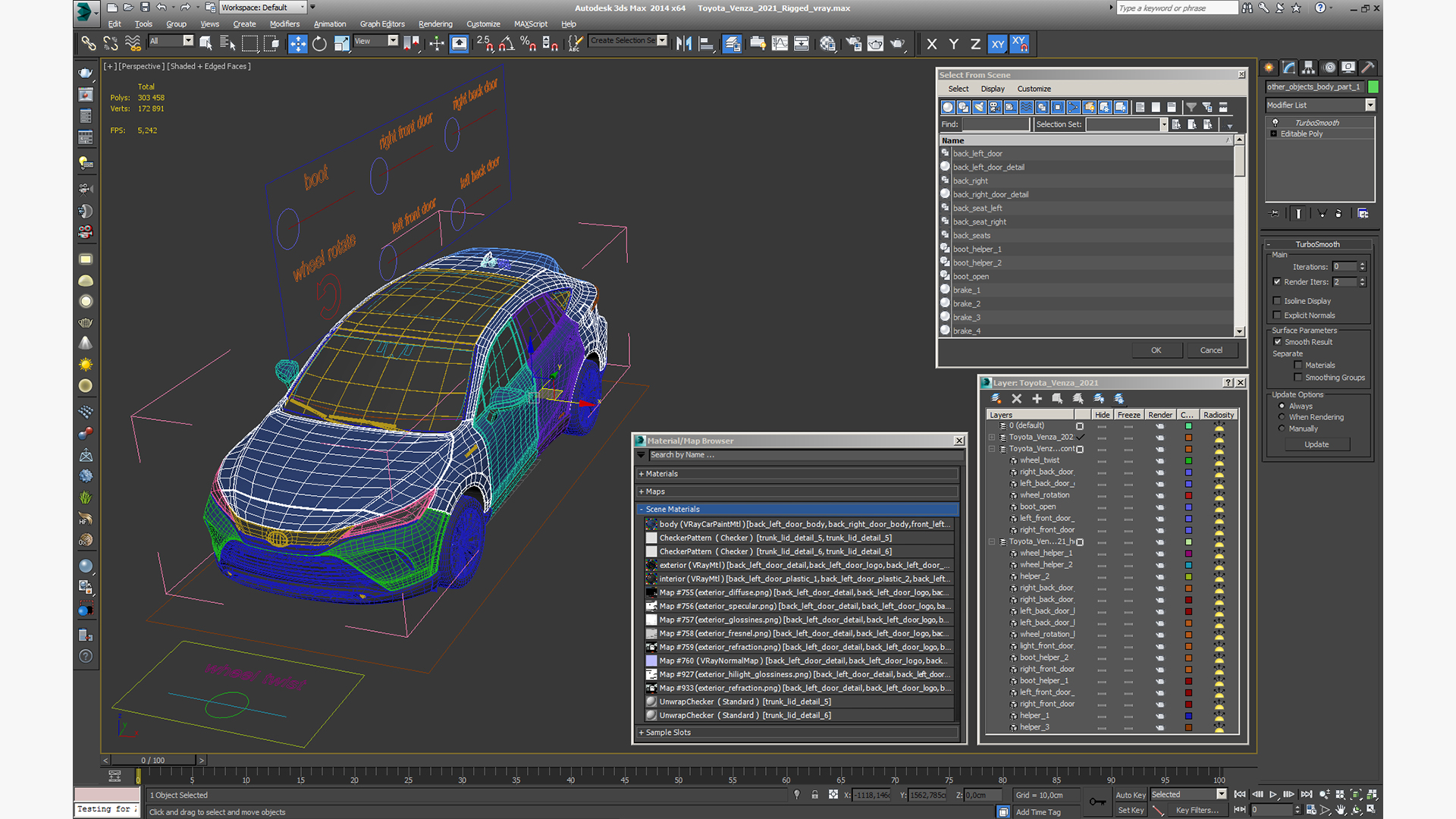Click the Auto Key button

tap(1130, 795)
